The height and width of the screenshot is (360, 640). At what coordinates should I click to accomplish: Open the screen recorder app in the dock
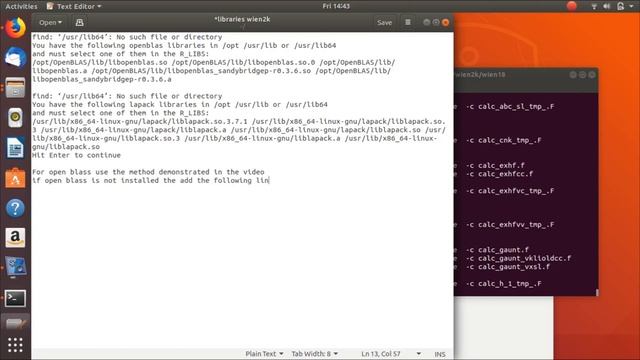point(15,267)
